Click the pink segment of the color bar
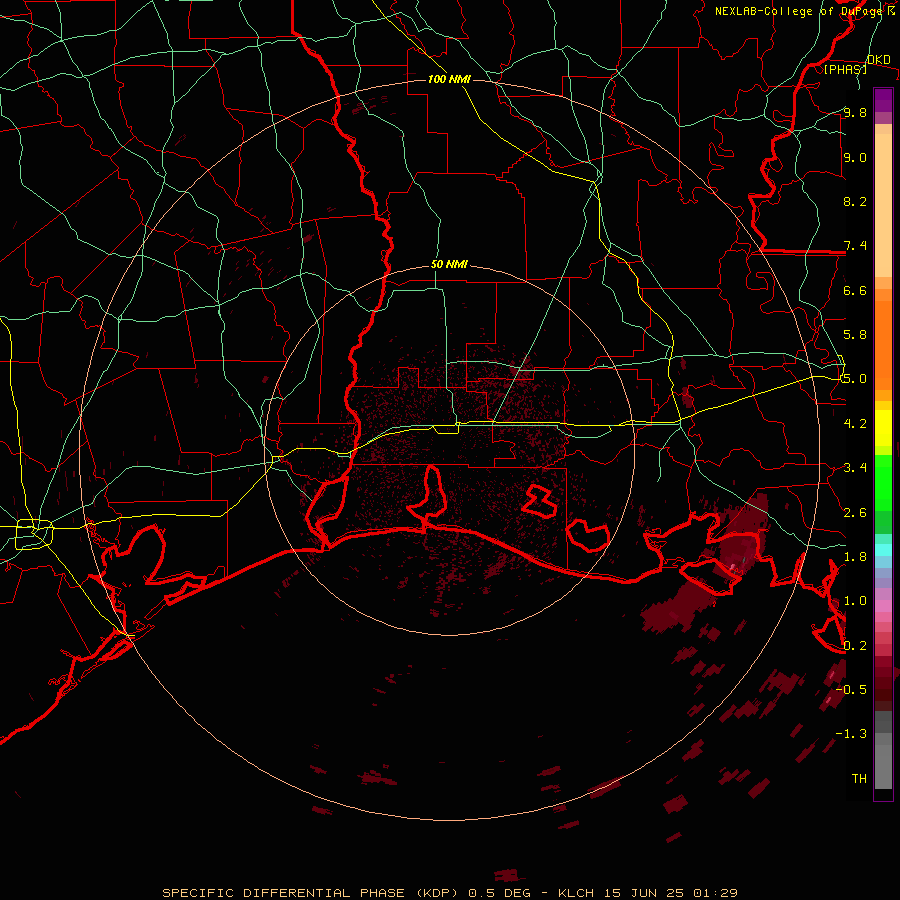Screen dimensions: 900x900 883,606
